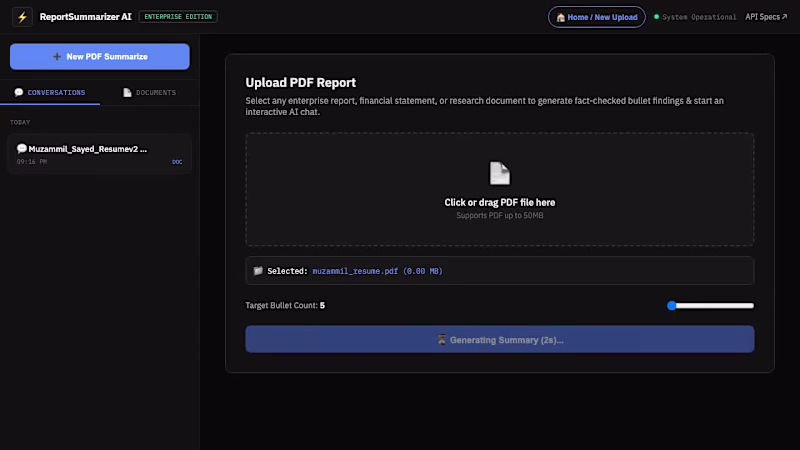Click the chat bubble icon on Muzammil conversation
Viewport: 800px width, 450px height.
[21, 148]
